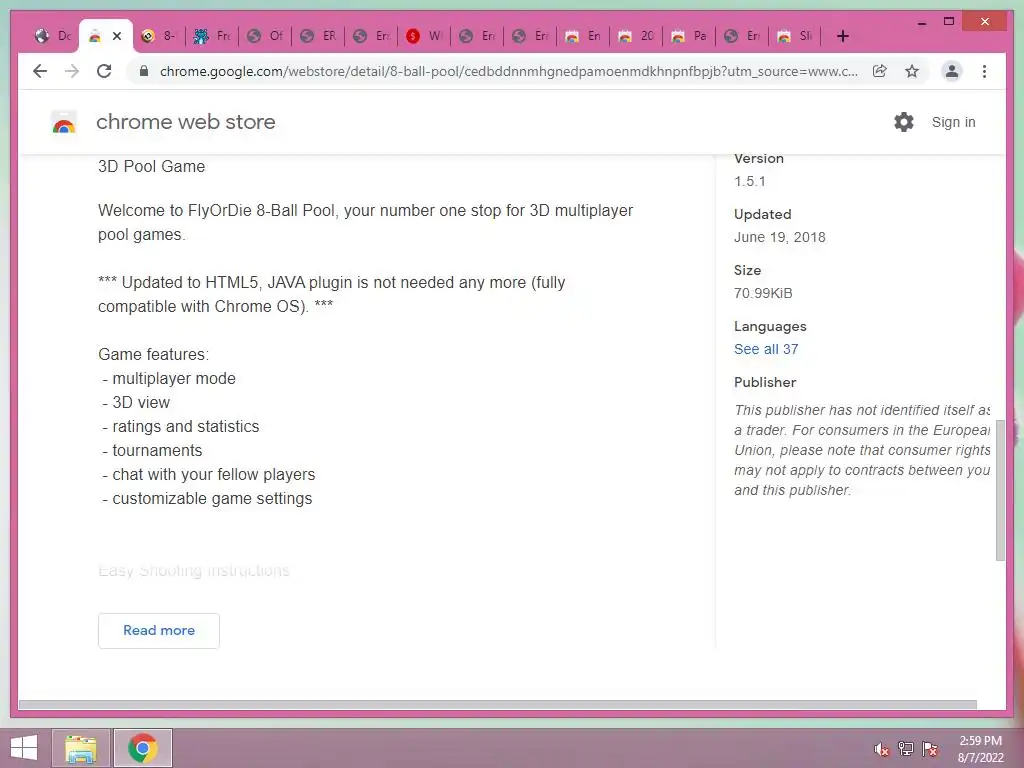Click the date 'June 19, 2018'
1024x768 pixels.
coord(780,237)
